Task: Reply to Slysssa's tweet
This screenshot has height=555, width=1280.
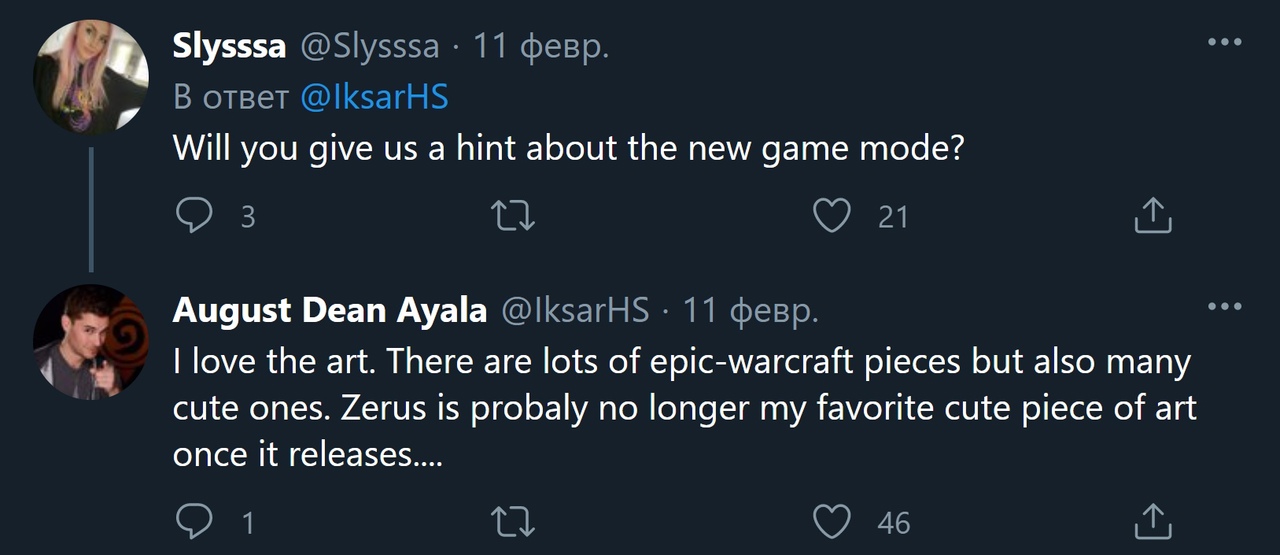Action: (x=195, y=216)
